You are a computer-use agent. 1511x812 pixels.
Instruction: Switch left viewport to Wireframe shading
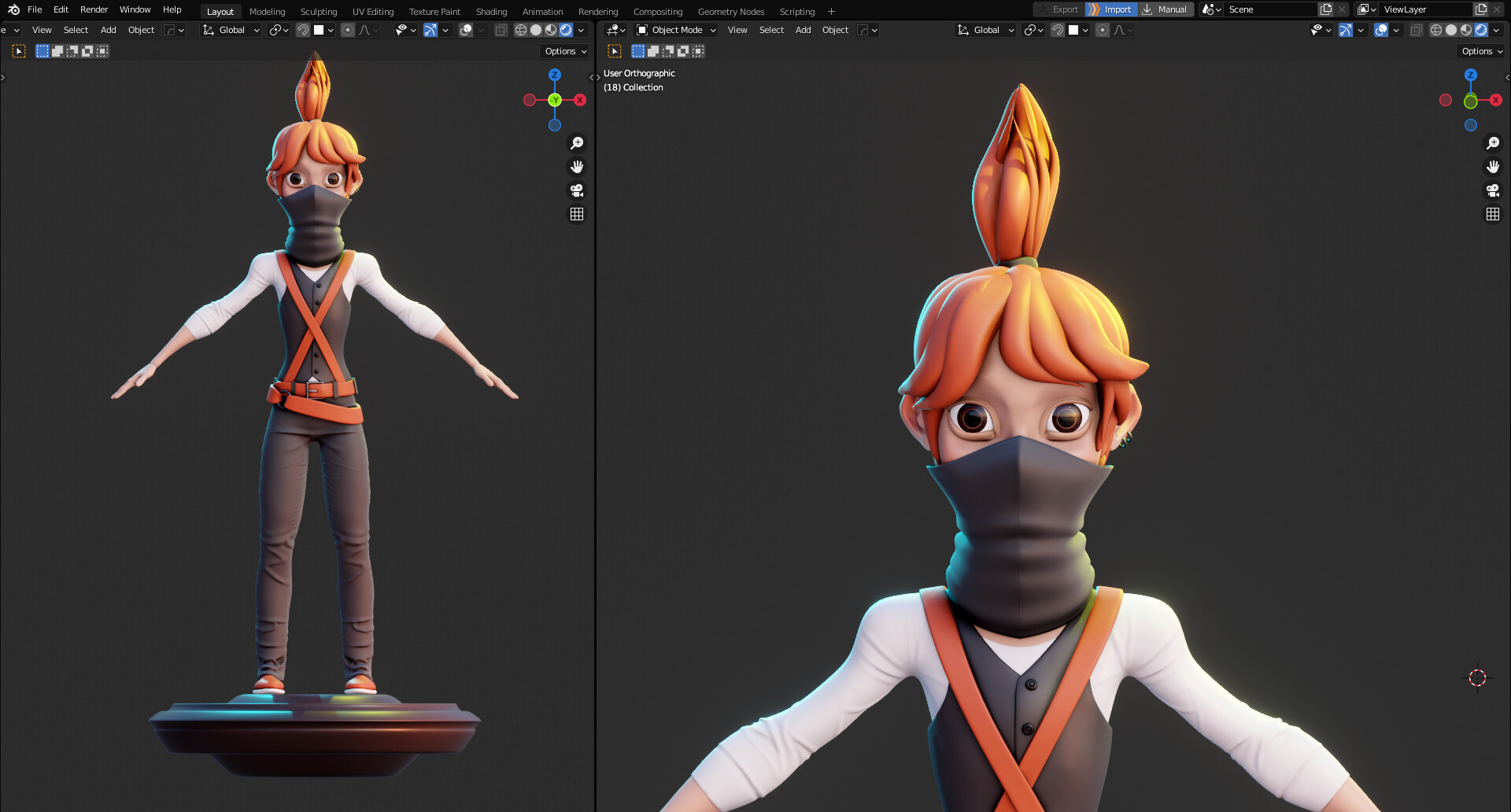click(x=520, y=29)
